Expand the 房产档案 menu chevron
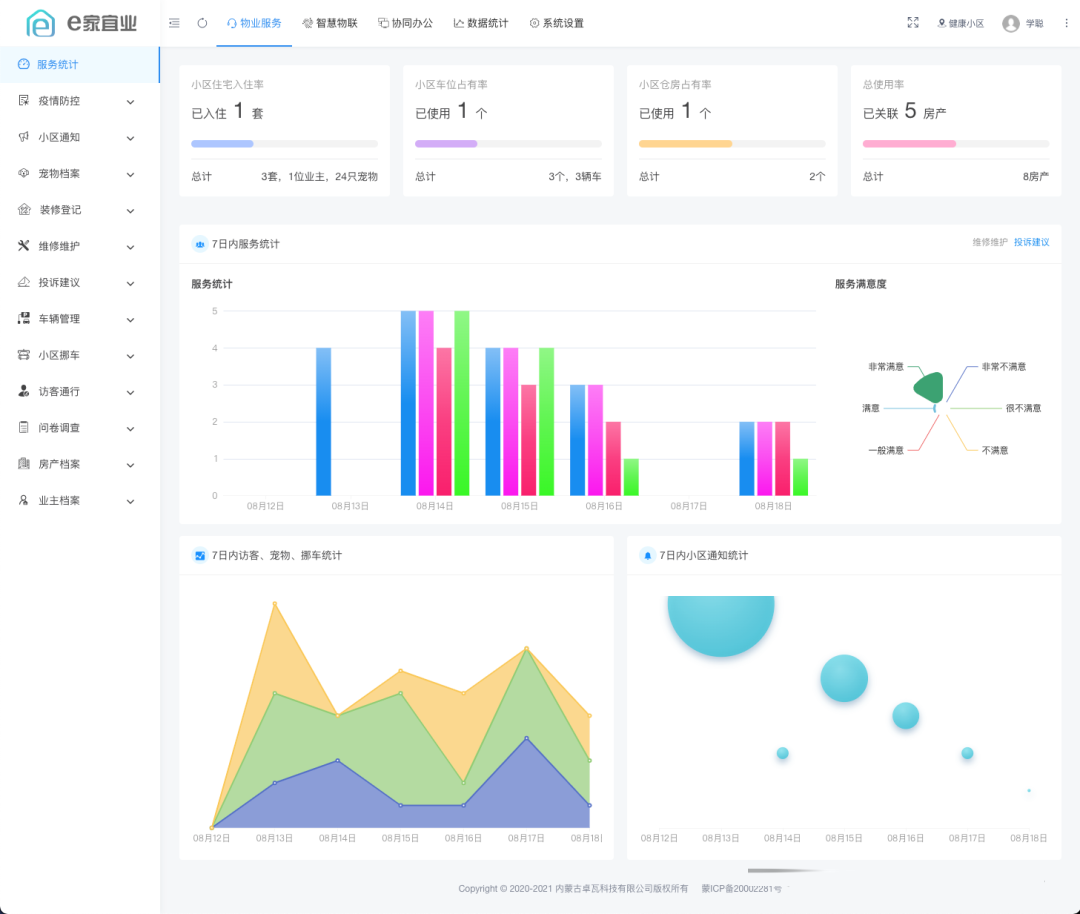This screenshot has width=1080, height=914. (130, 465)
